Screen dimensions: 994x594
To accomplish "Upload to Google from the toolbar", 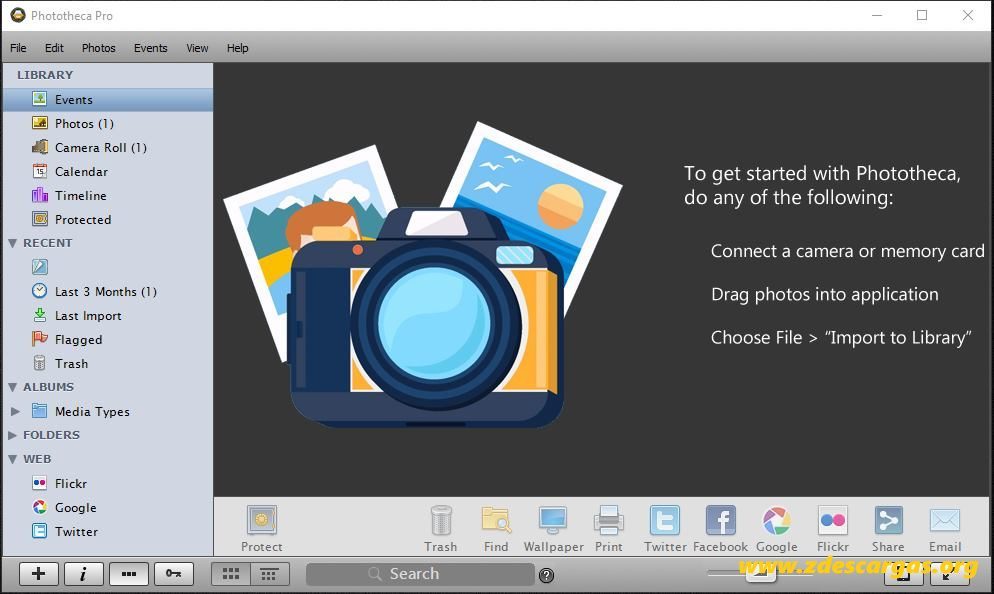I will click(x=777, y=521).
